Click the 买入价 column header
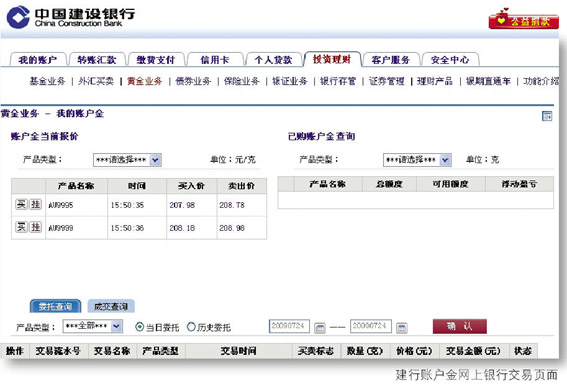Viewport: 567px width, 384px height. pyautogui.click(x=191, y=186)
